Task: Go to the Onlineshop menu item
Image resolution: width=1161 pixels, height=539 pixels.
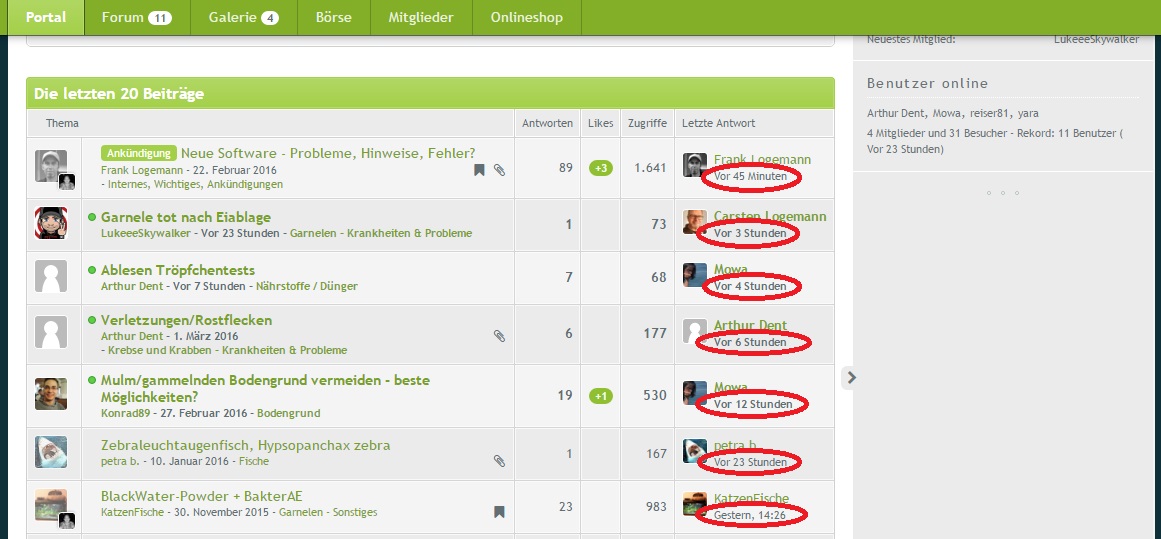Action: point(526,17)
